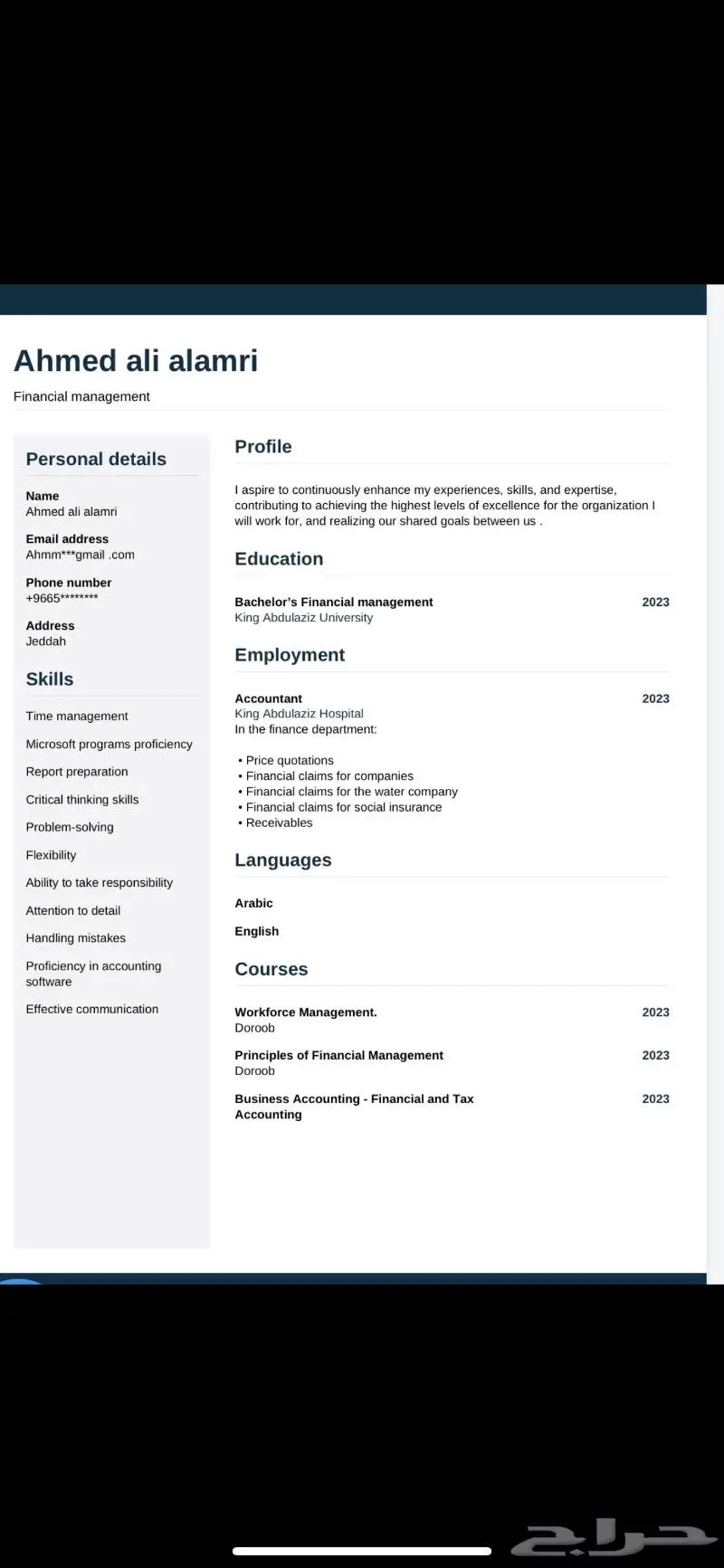Click the Employment section heading
This screenshot has height=1568, width=724.
290,654
